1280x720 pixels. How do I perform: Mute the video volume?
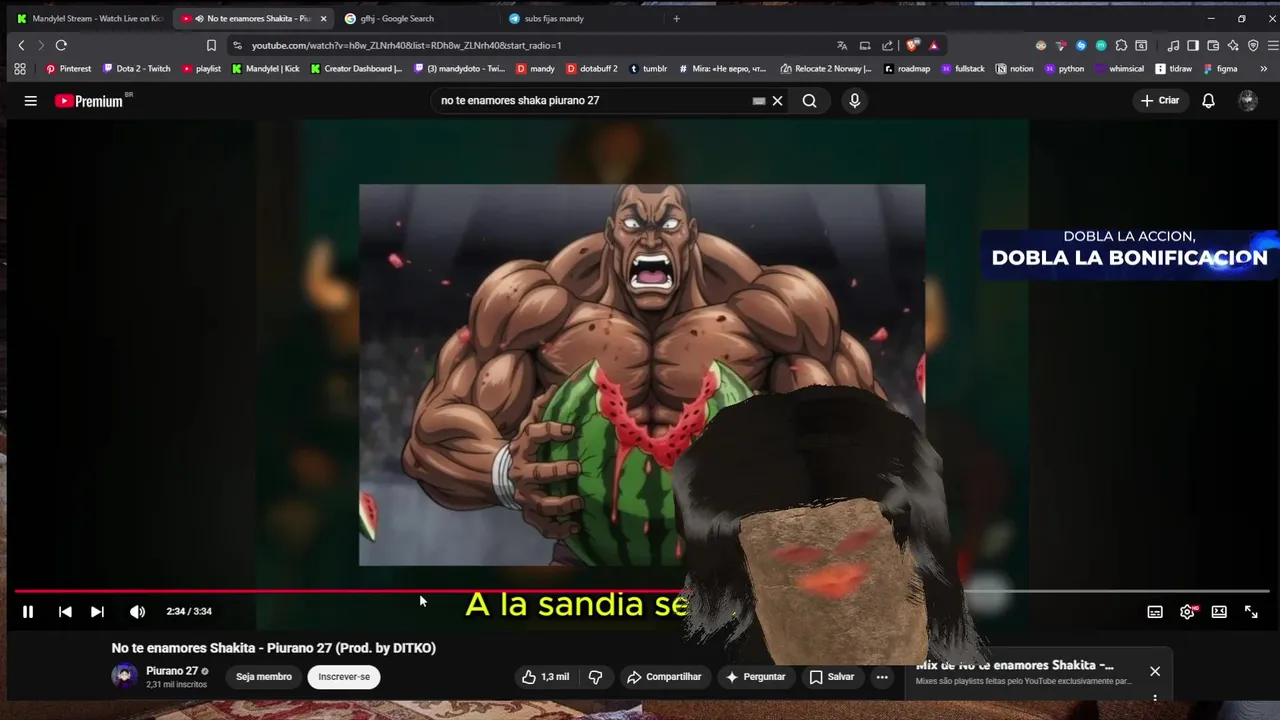137,611
